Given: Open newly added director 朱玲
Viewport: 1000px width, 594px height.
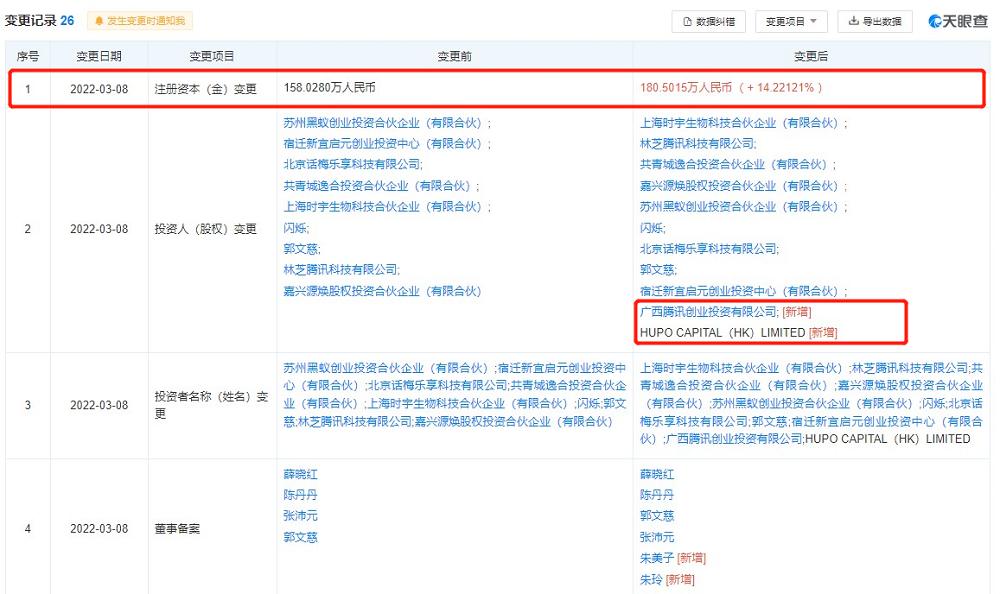Looking at the screenshot, I should [651, 579].
